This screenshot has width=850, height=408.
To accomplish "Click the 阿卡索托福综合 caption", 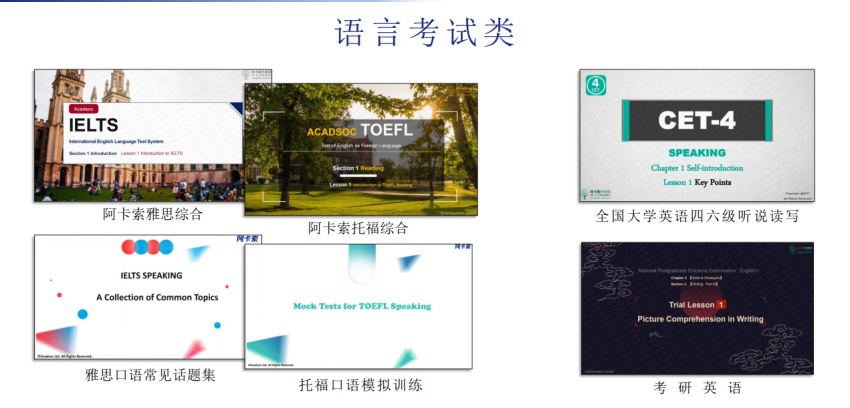I will (358, 228).
